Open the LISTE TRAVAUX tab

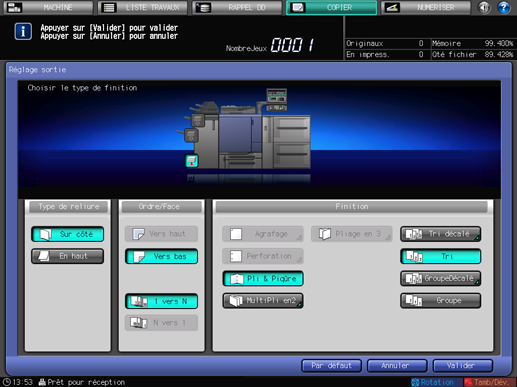click(143, 7)
